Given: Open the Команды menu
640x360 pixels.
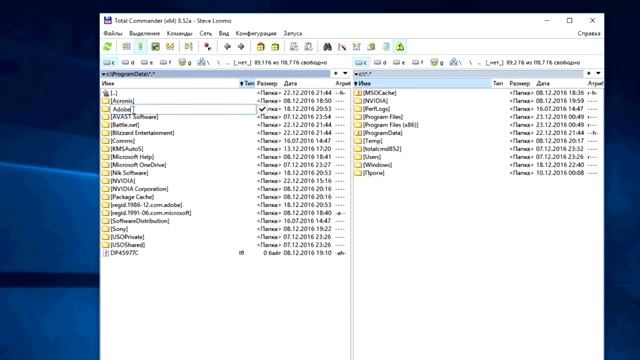Looking at the screenshot, I should (180, 33).
